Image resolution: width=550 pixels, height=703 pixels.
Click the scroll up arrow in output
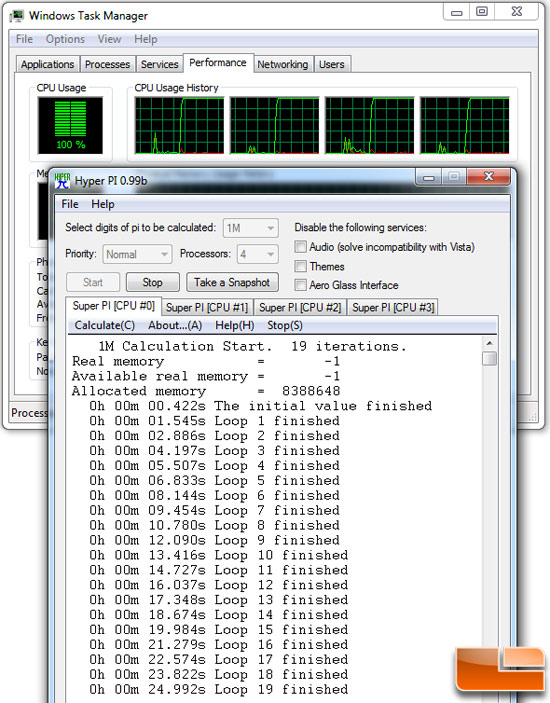pos(489,343)
